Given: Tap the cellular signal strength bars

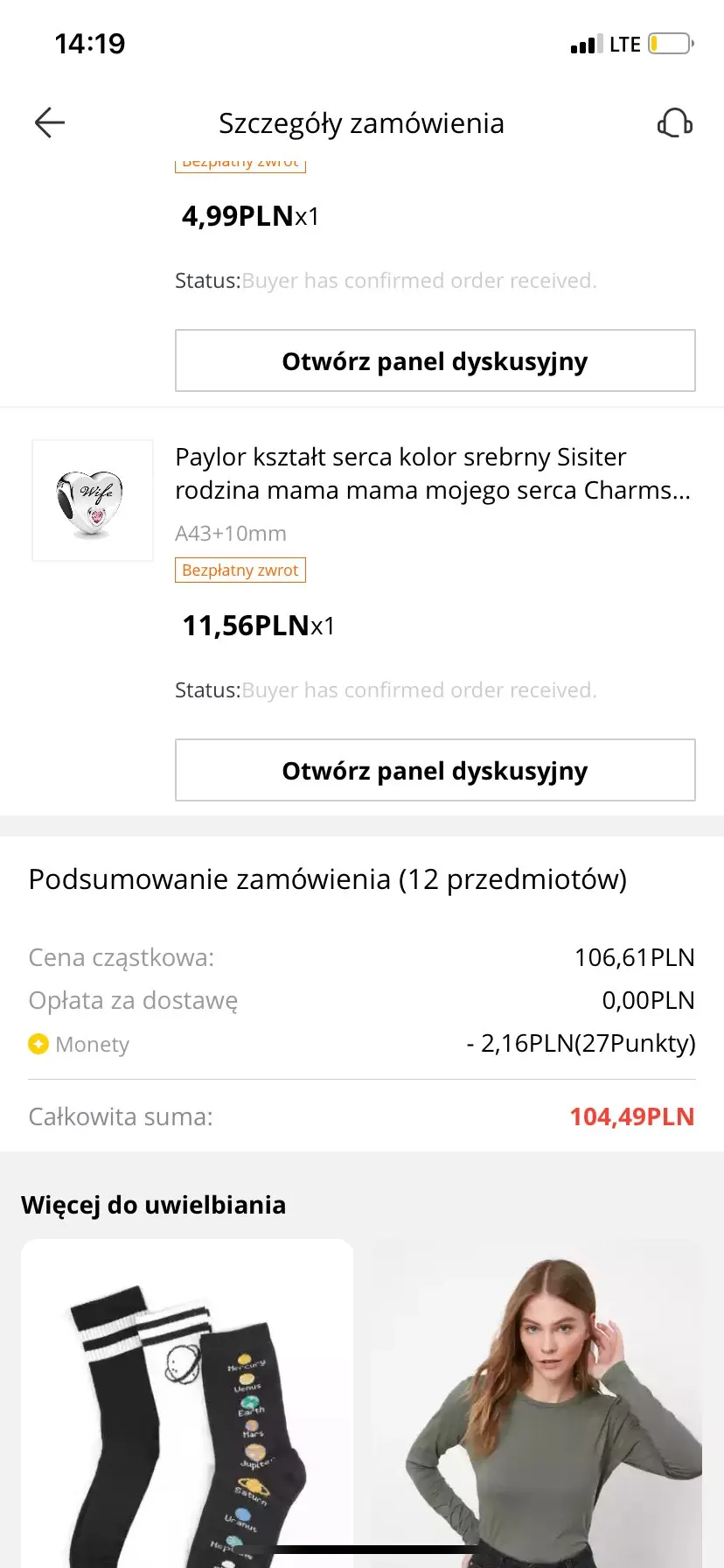Looking at the screenshot, I should click(586, 45).
